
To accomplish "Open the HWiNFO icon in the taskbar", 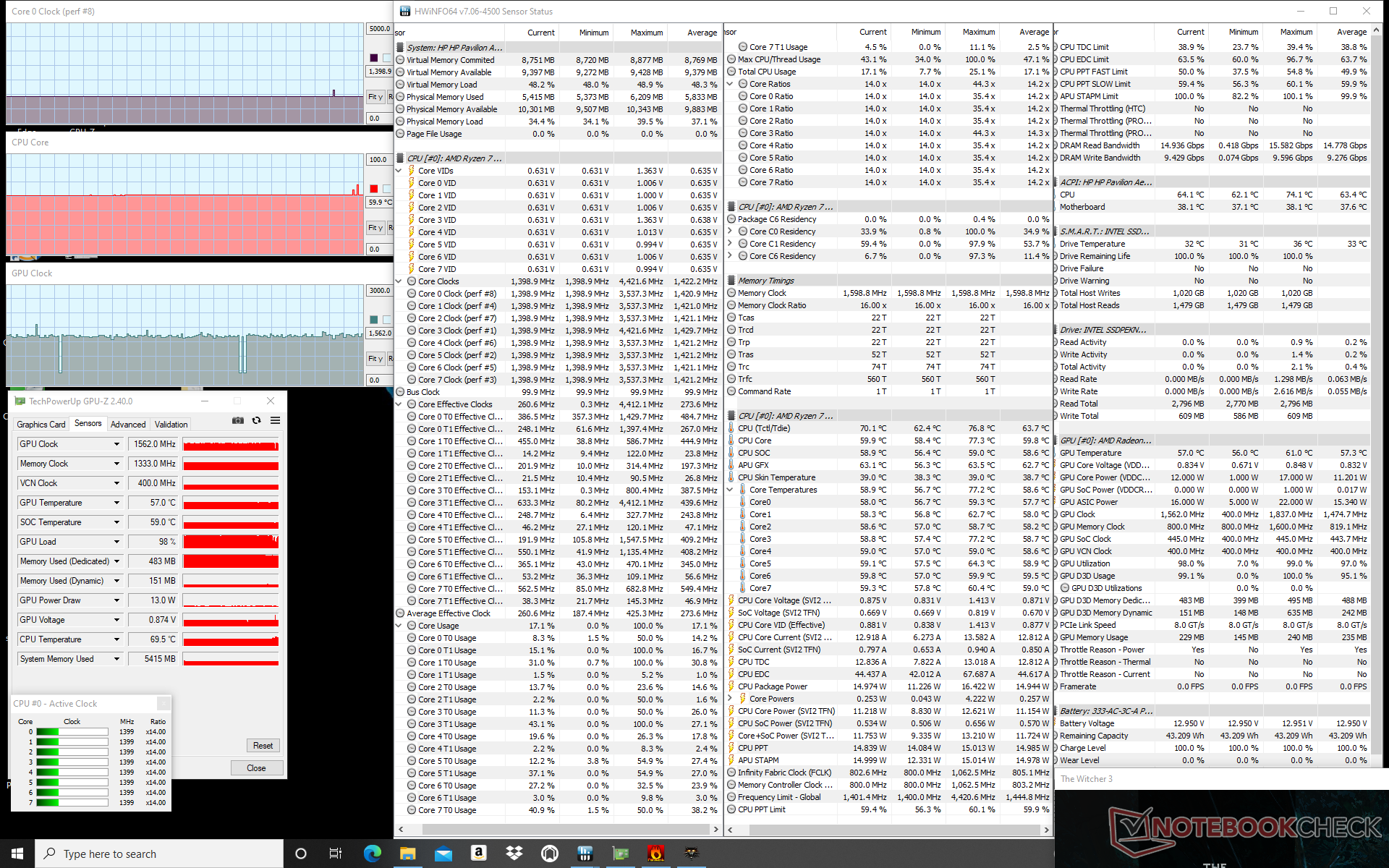I will click(585, 854).
